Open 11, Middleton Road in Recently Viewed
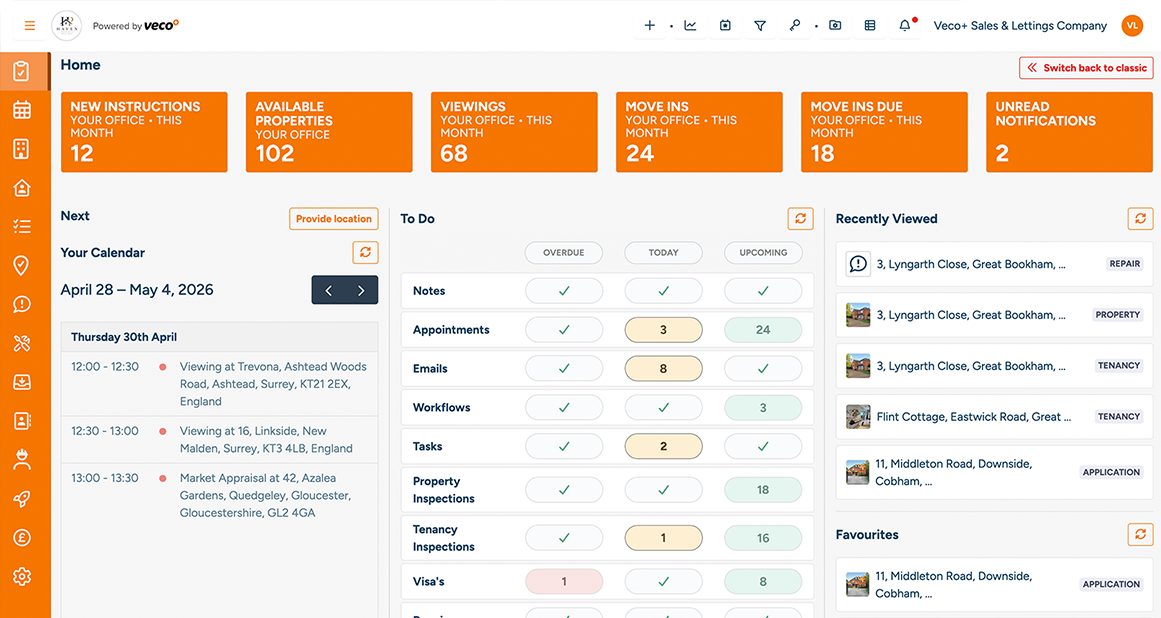 pos(994,472)
